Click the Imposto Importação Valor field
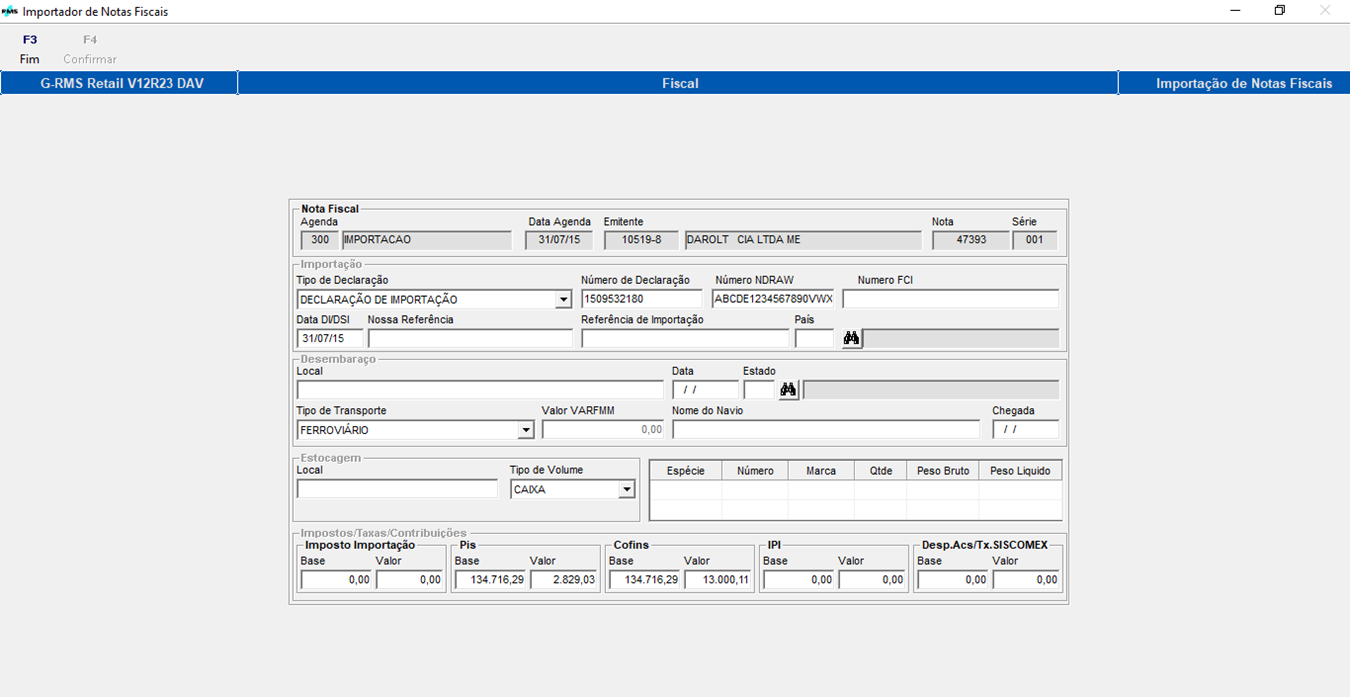 (x=409, y=580)
